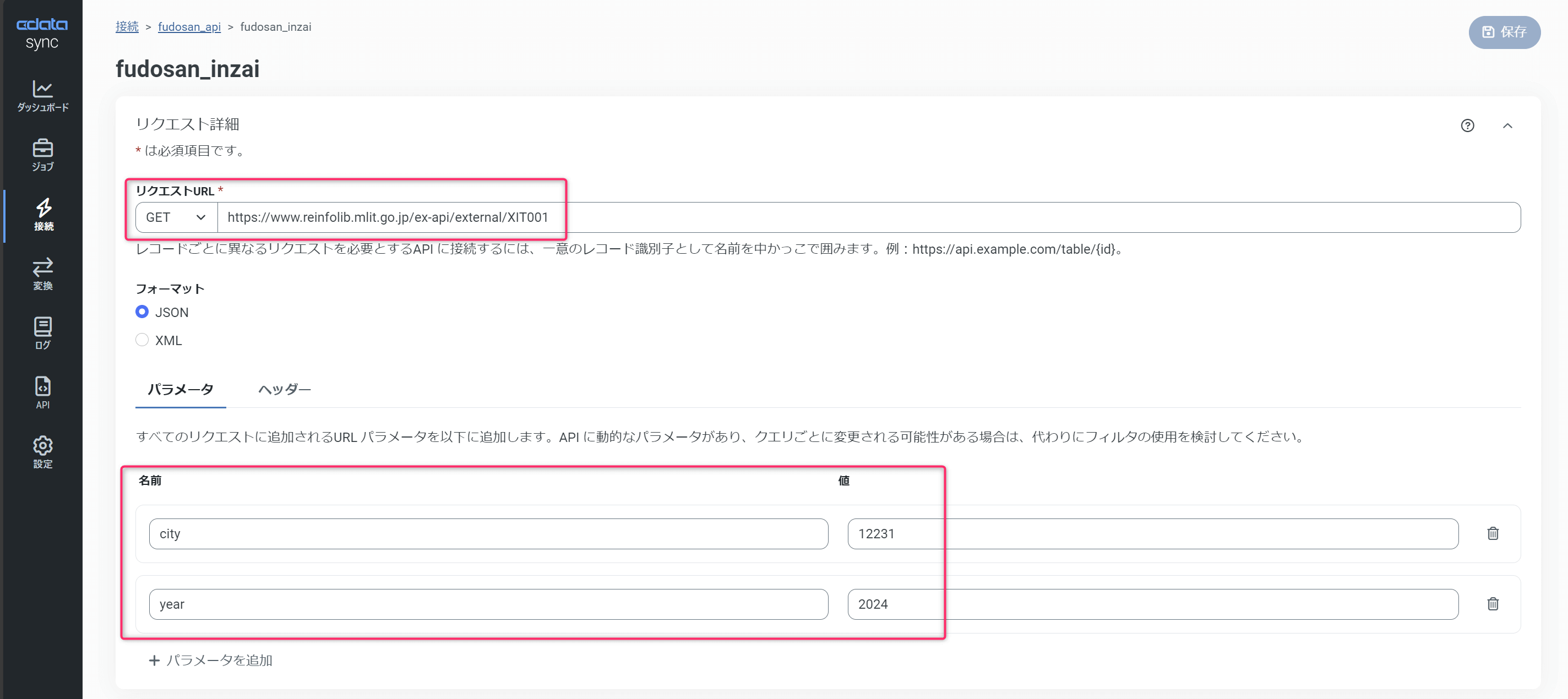Image resolution: width=1568 pixels, height=699 pixels.
Task: Click パラメータを追加 to add a parameter
Action: click(x=211, y=660)
